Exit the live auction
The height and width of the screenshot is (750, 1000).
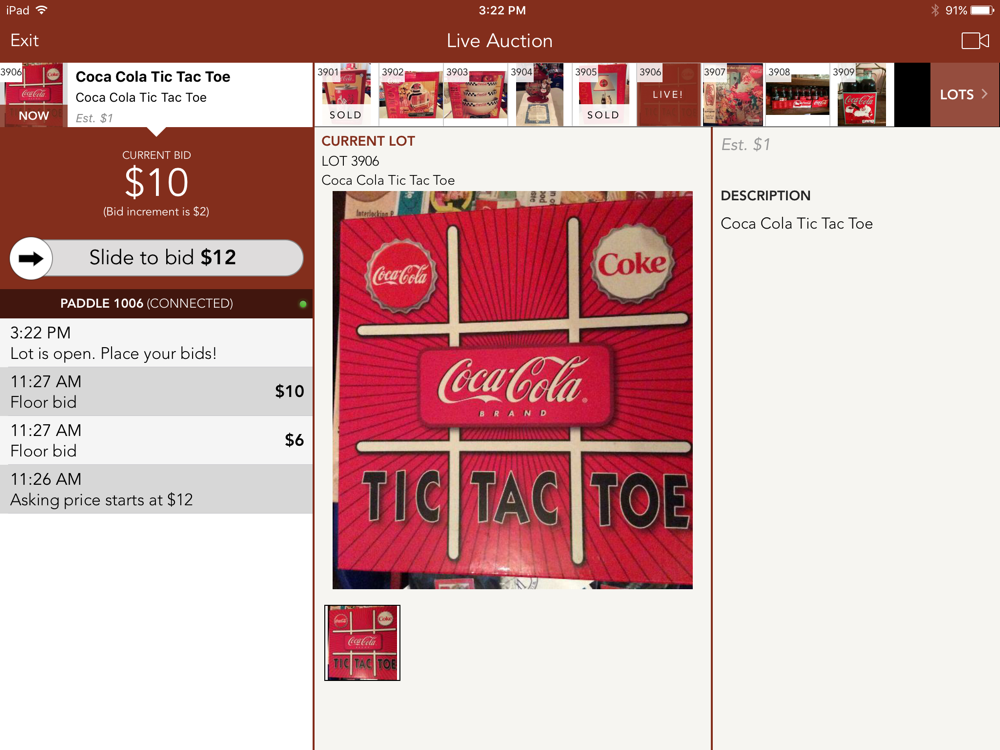25,41
